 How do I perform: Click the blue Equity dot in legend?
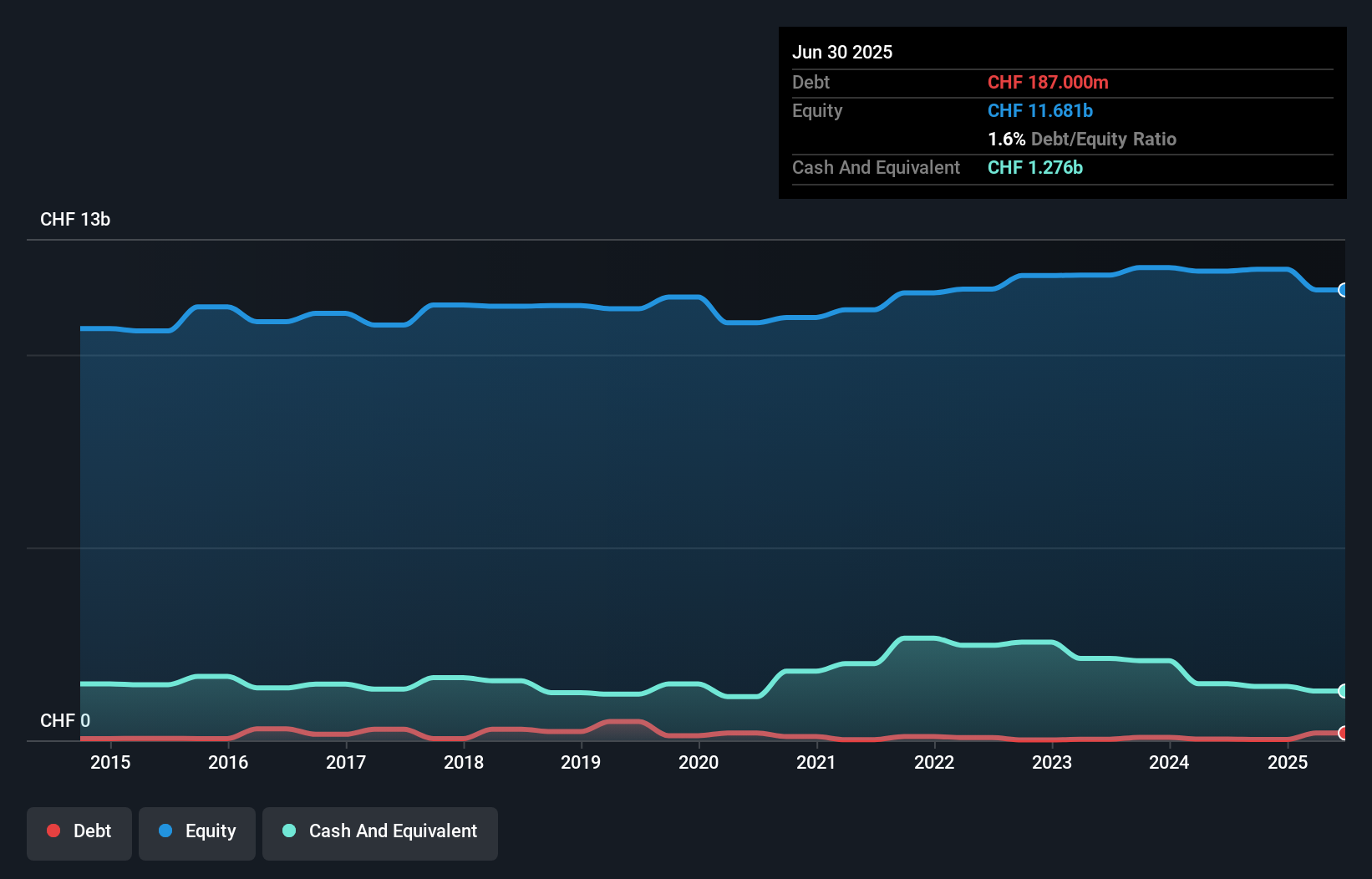coord(165,831)
